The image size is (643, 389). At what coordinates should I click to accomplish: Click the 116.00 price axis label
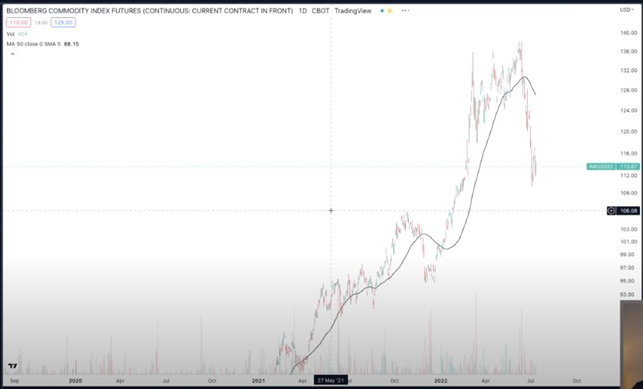click(629, 153)
